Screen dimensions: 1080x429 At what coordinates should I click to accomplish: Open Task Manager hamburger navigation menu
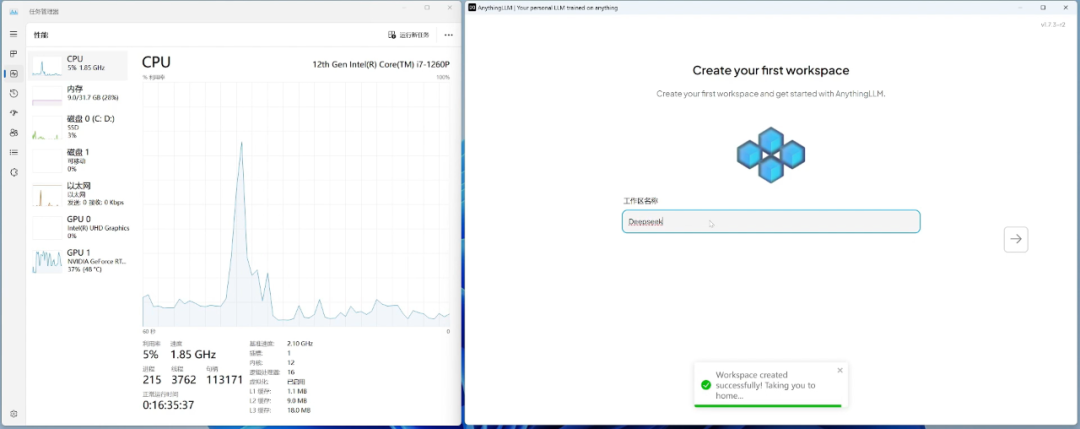tap(13, 34)
